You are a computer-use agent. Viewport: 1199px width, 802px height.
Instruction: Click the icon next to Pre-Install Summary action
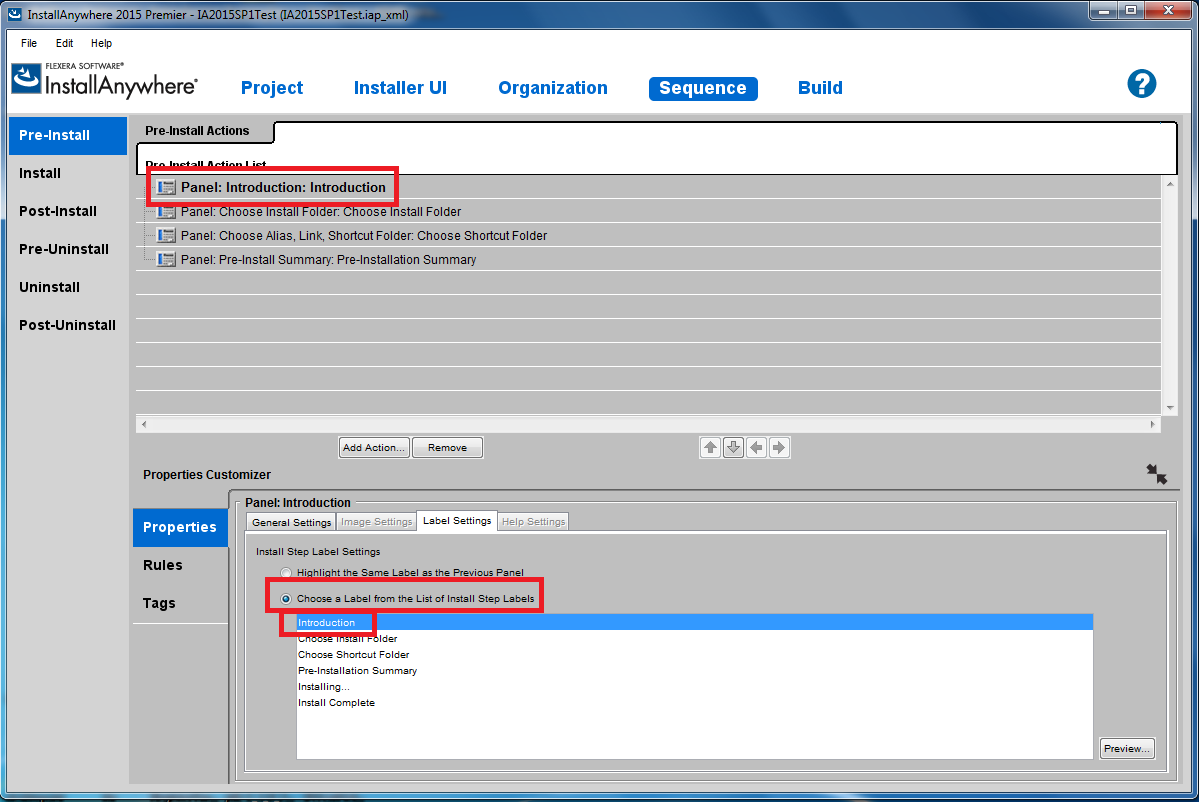(x=166, y=260)
